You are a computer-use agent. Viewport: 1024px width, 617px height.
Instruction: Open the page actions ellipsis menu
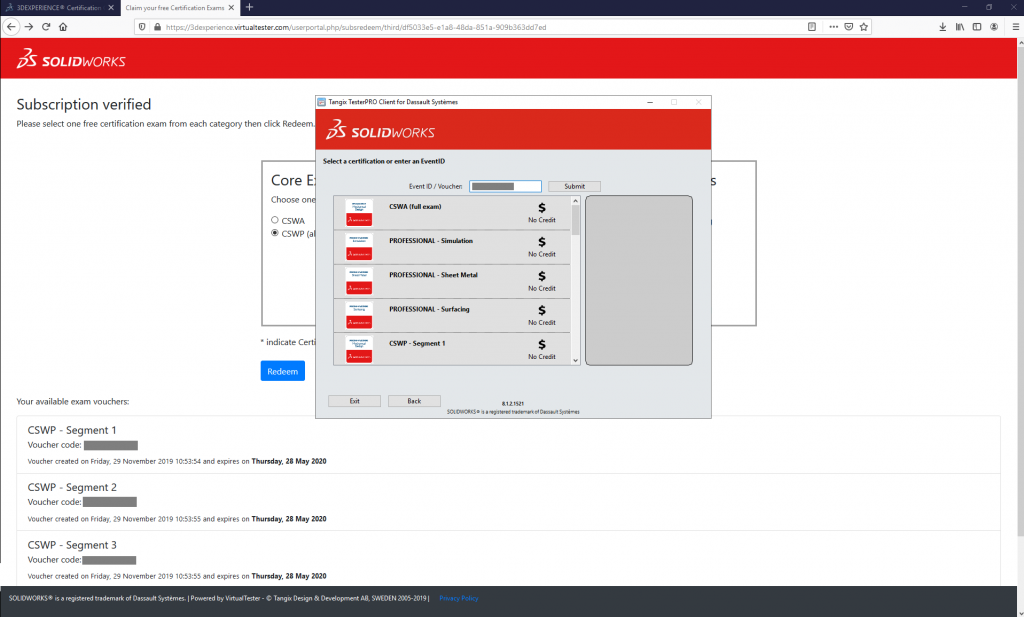[833, 26]
